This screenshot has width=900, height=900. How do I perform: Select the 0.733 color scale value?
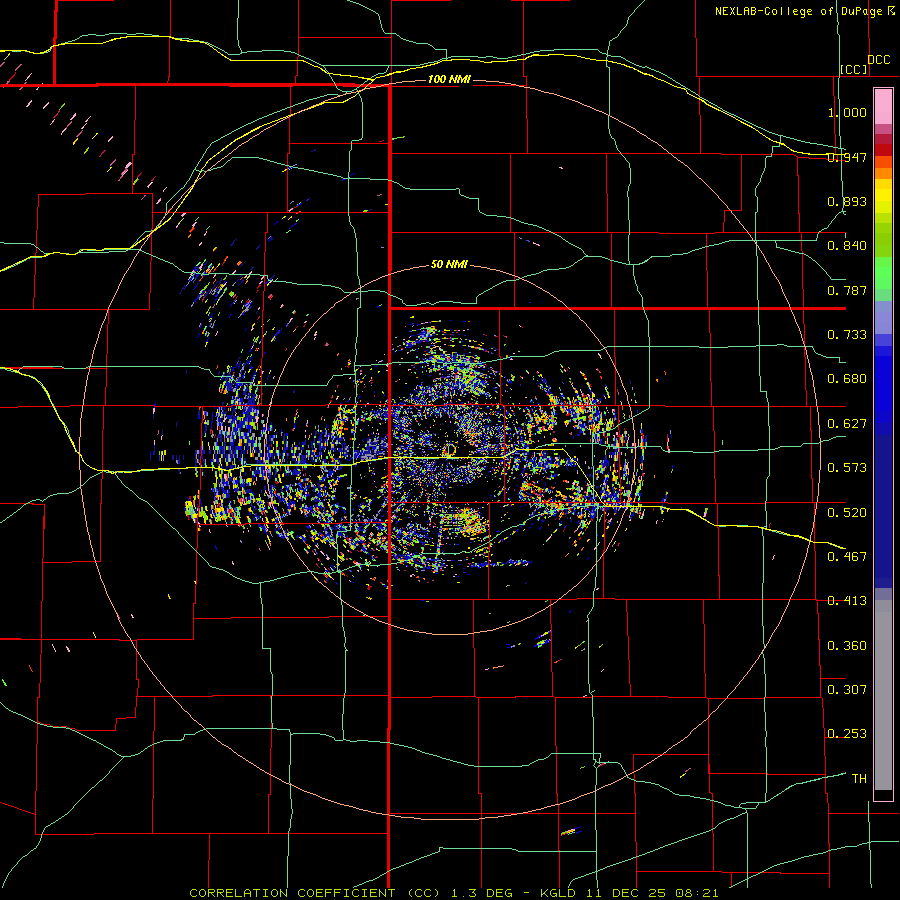pos(847,335)
